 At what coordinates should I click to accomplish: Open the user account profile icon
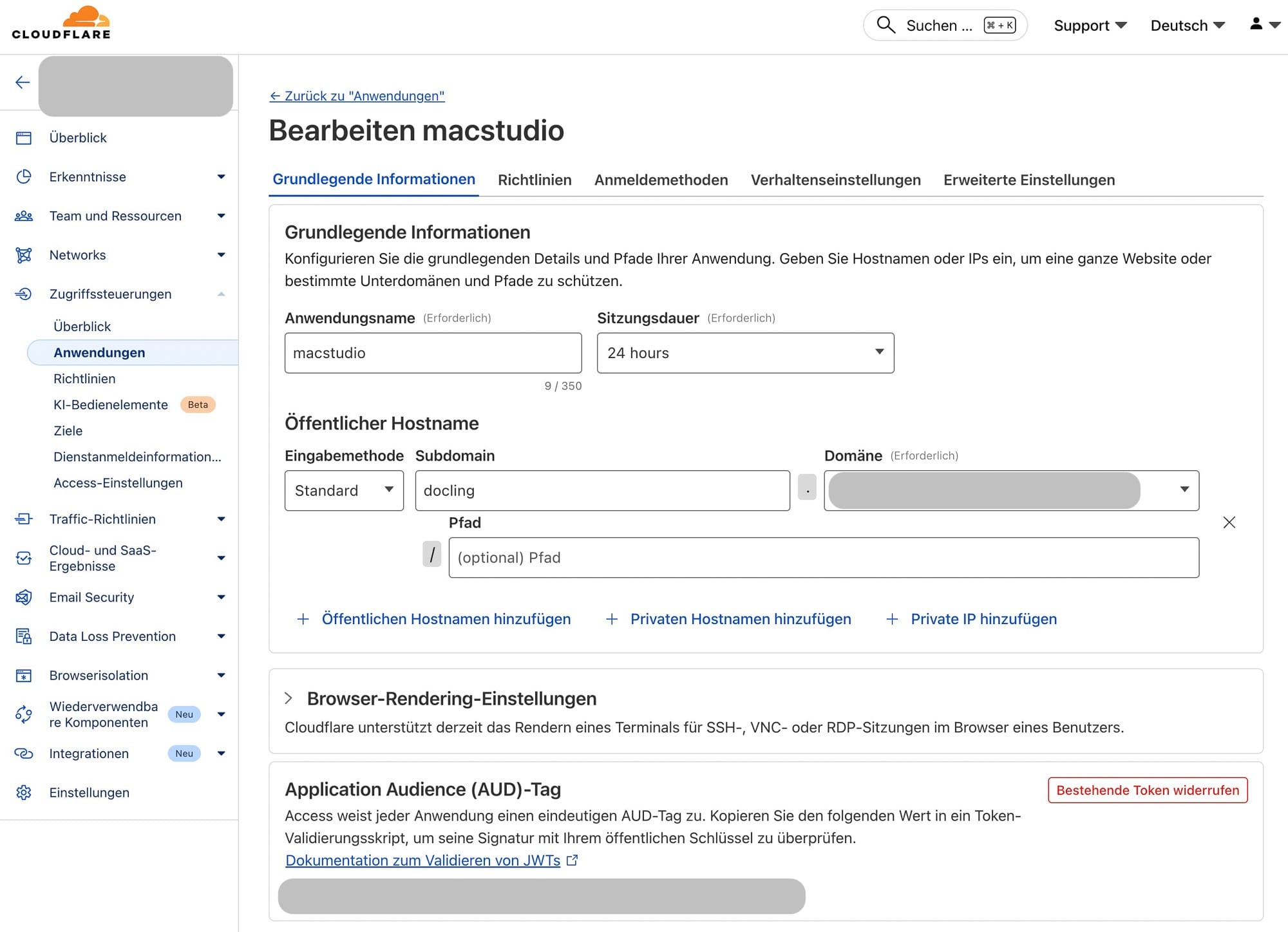pyautogui.click(x=1256, y=24)
